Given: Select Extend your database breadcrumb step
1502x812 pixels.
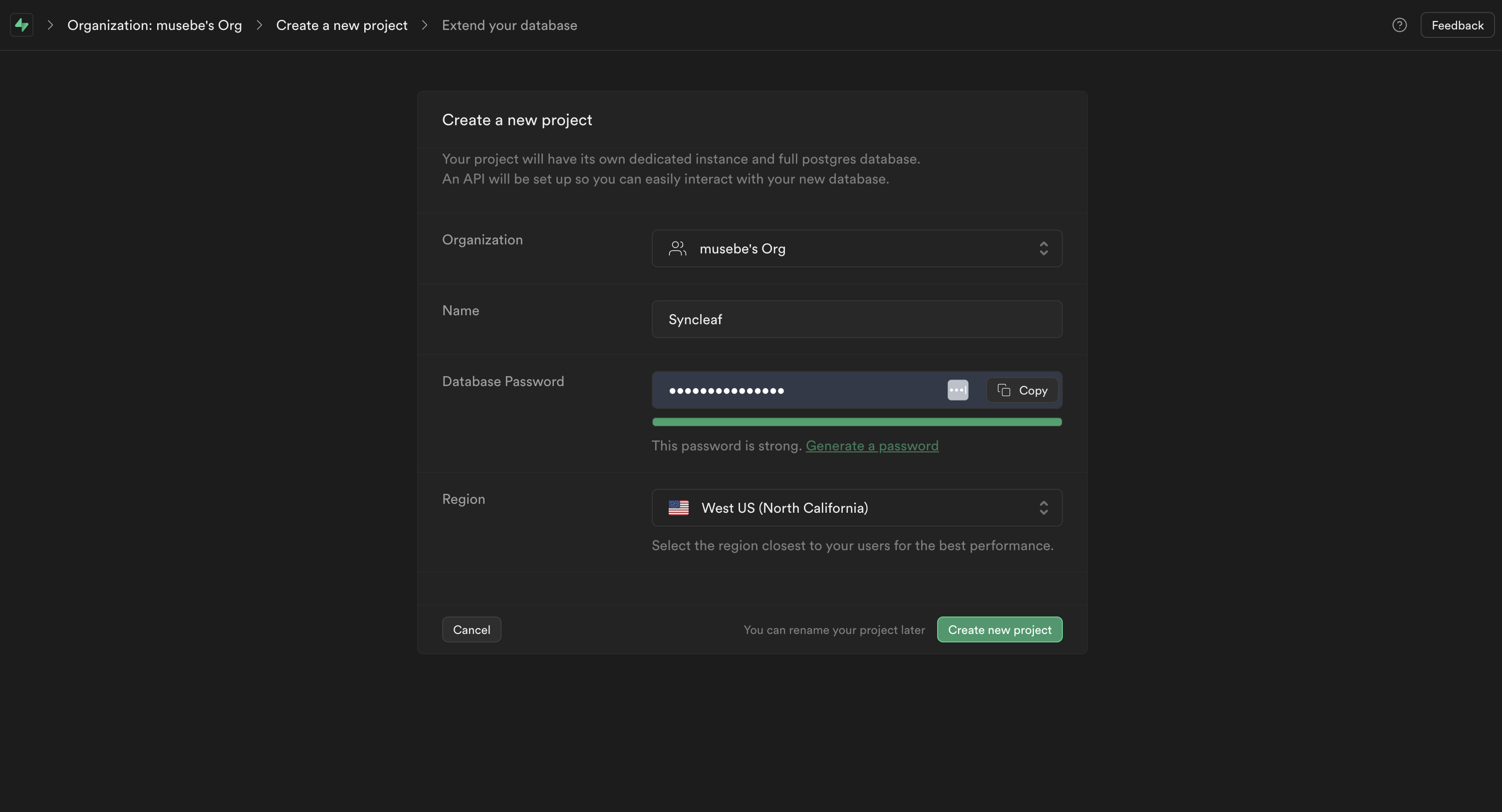Looking at the screenshot, I should coord(509,25).
